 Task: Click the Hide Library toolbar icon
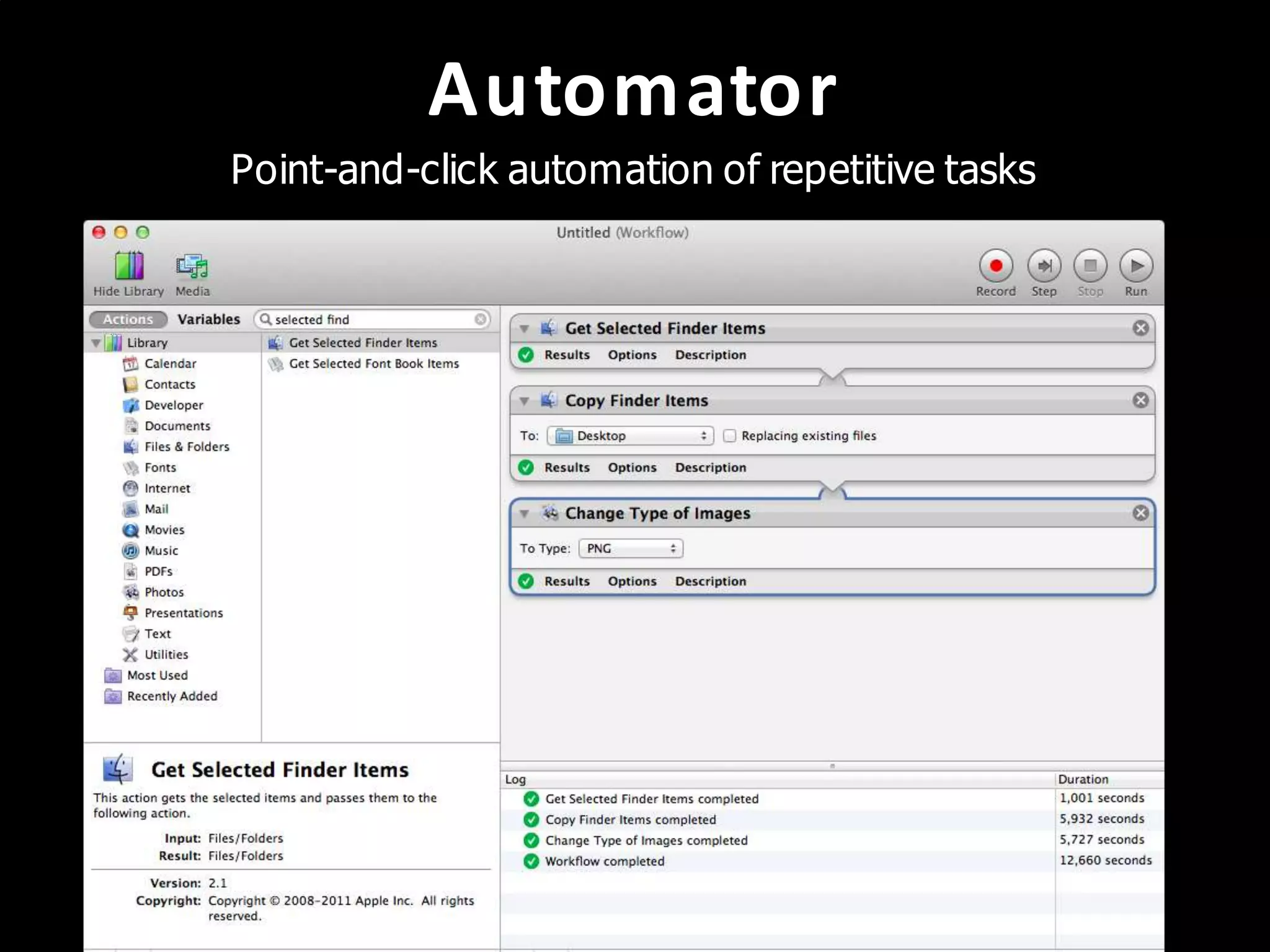click(x=129, y=267)
